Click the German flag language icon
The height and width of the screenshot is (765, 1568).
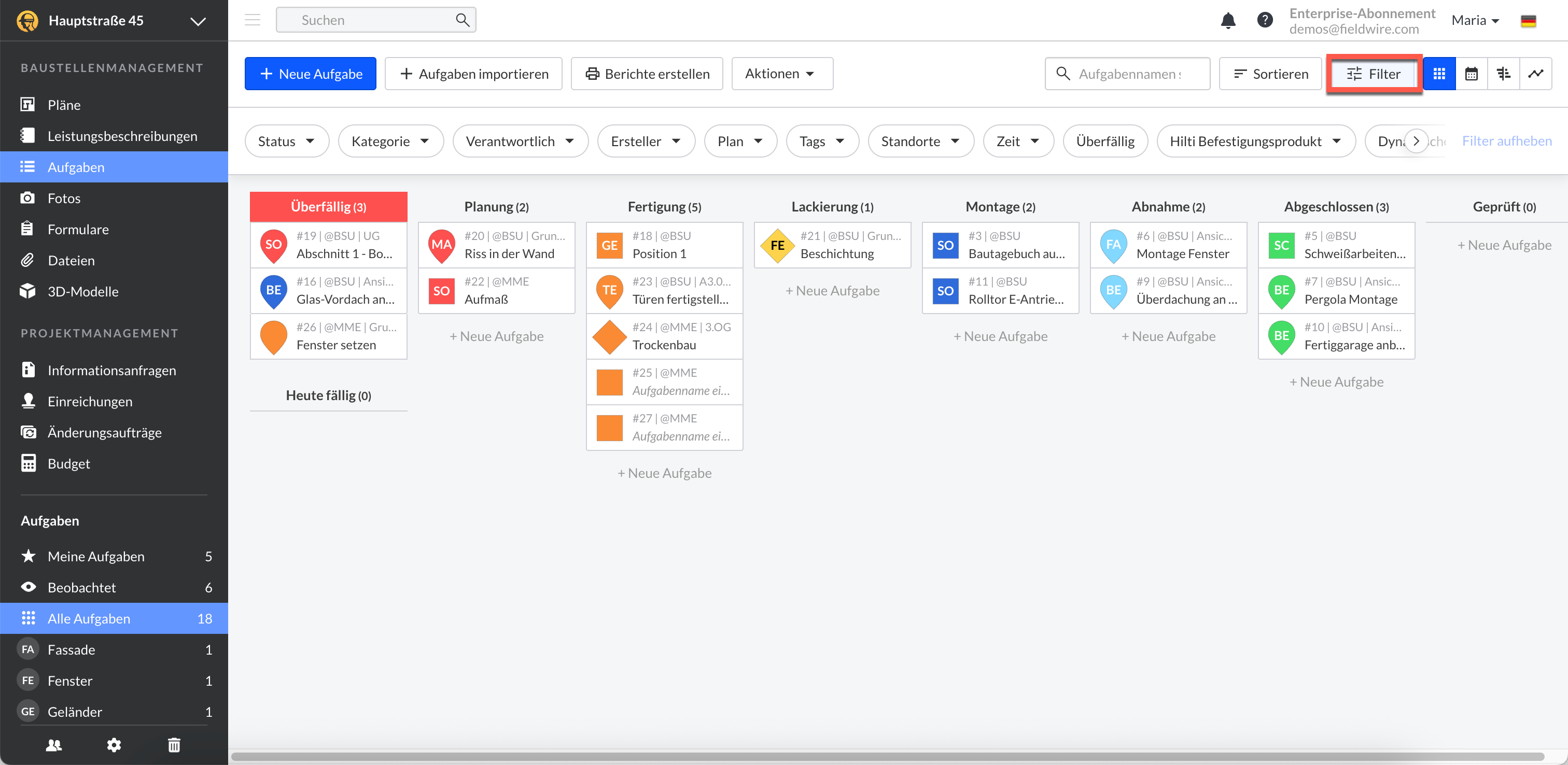point(1528,21)
